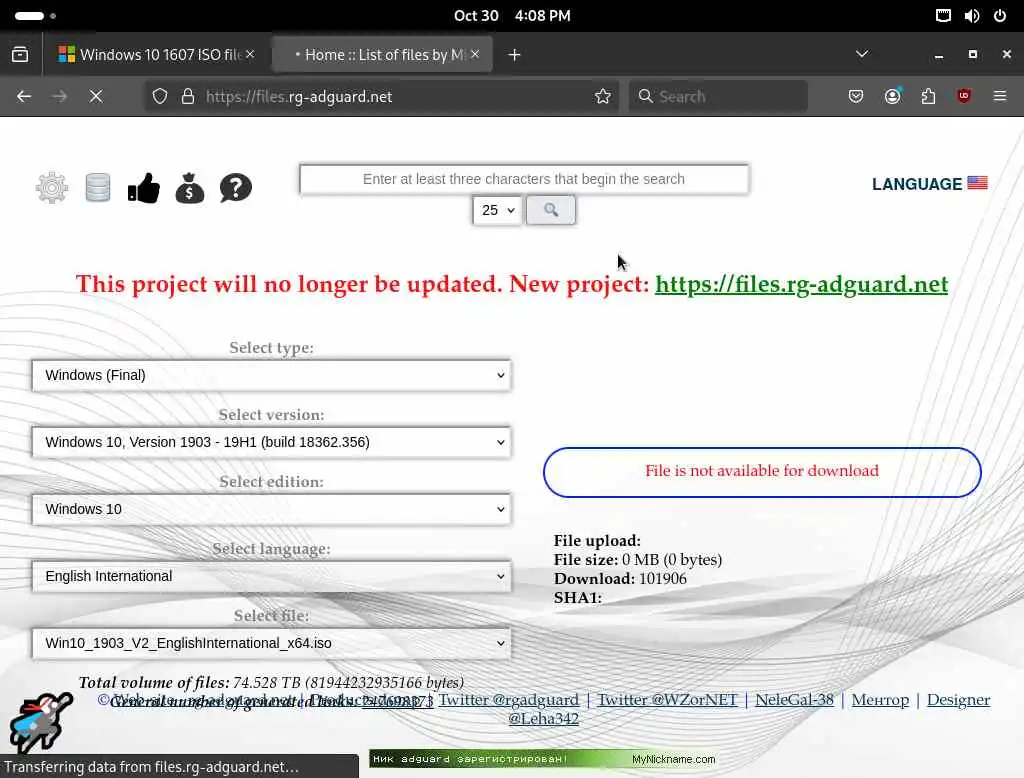Open the @Leha342 link
The height and width of the screenshot is (778, 1024).
[543, 719]
